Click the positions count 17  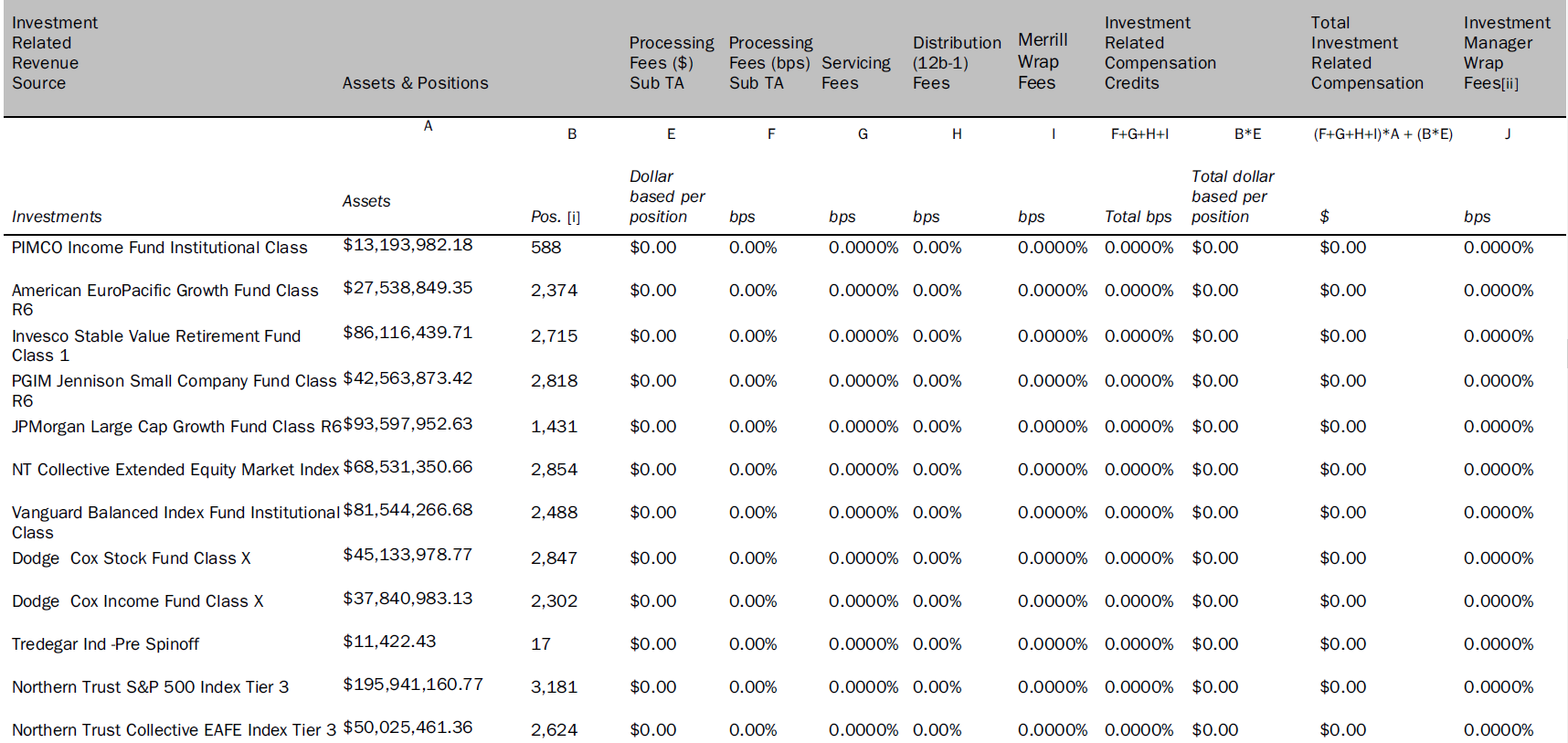click(541, 644)
